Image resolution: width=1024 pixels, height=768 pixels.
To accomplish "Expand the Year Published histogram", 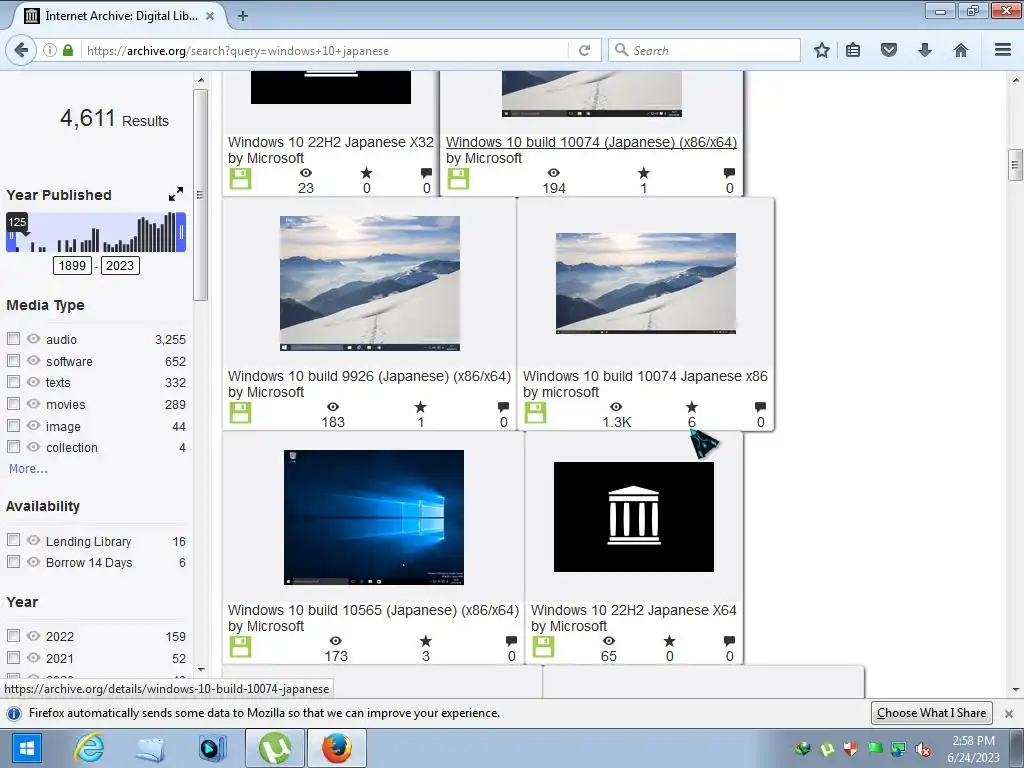I will [176, 194].
